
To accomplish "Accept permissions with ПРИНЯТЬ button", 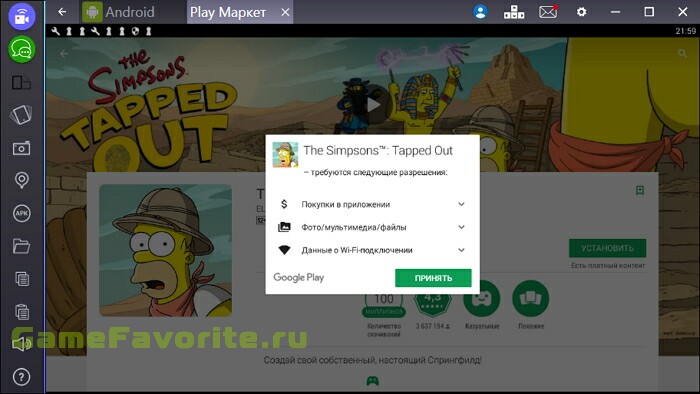I will tap(433, 278).
